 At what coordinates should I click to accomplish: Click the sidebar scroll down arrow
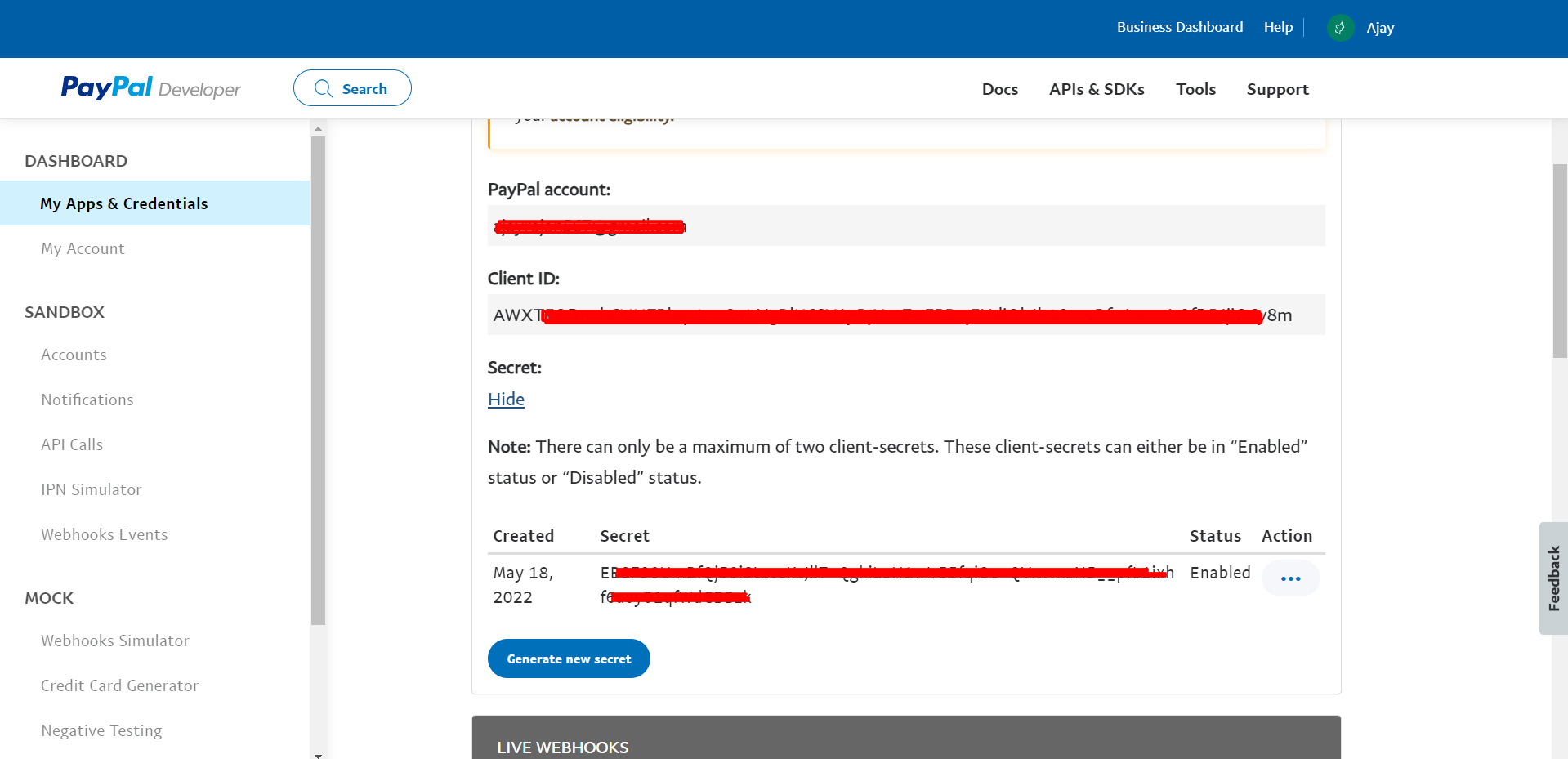pos(318,755)
